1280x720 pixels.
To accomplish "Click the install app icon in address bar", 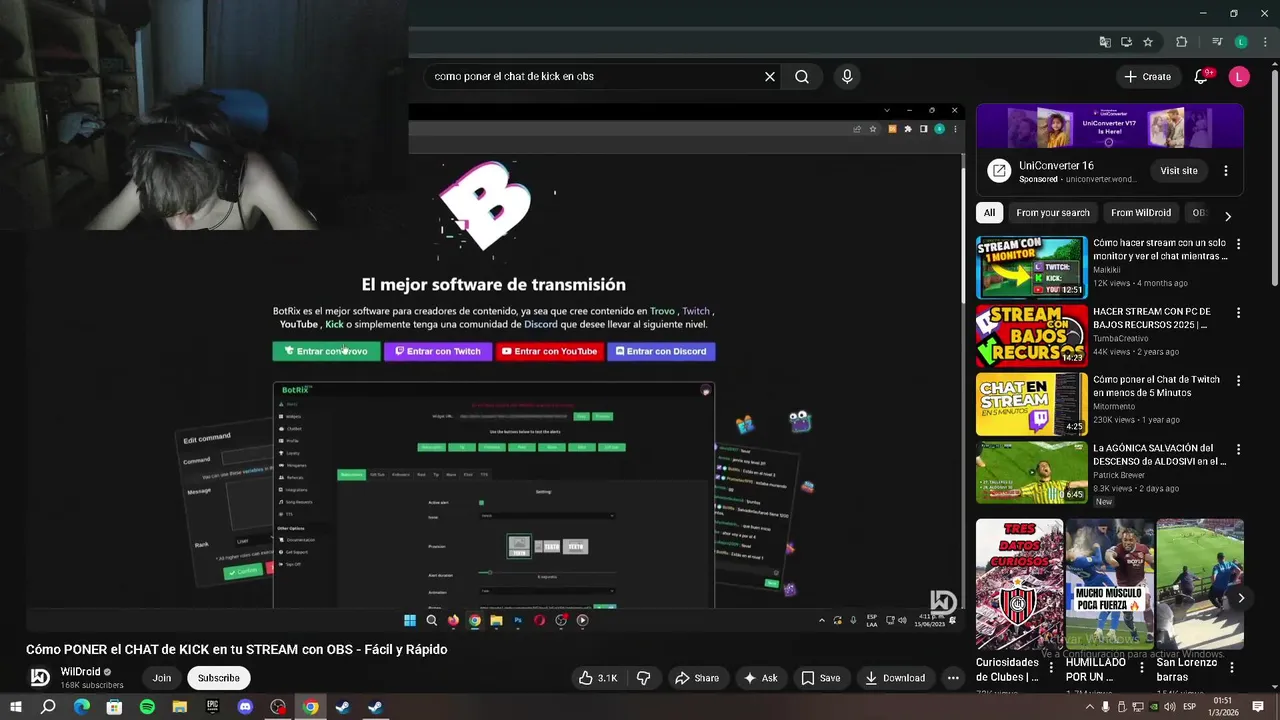I will tap(1126, 42).
